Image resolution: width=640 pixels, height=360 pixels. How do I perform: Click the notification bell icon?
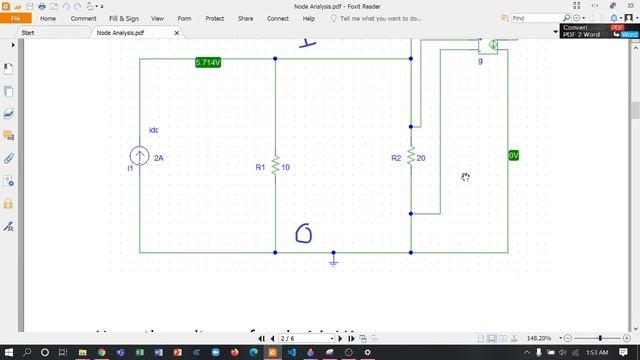pyautogui.click(x=614, y=18)
